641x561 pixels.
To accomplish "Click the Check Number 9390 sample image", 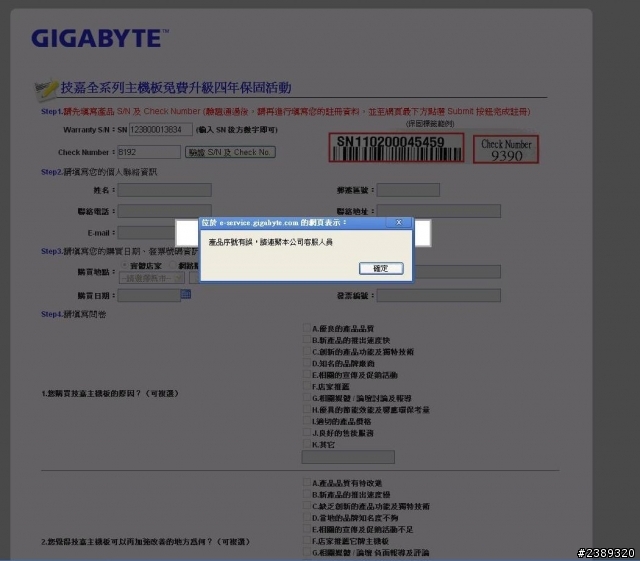I will tap(506, 150).
